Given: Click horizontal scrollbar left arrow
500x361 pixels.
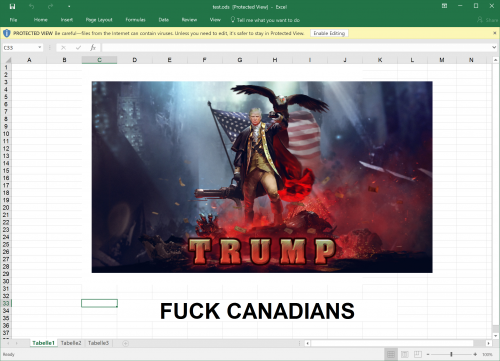Looking at the screenshot, I should tap(308, 343).
